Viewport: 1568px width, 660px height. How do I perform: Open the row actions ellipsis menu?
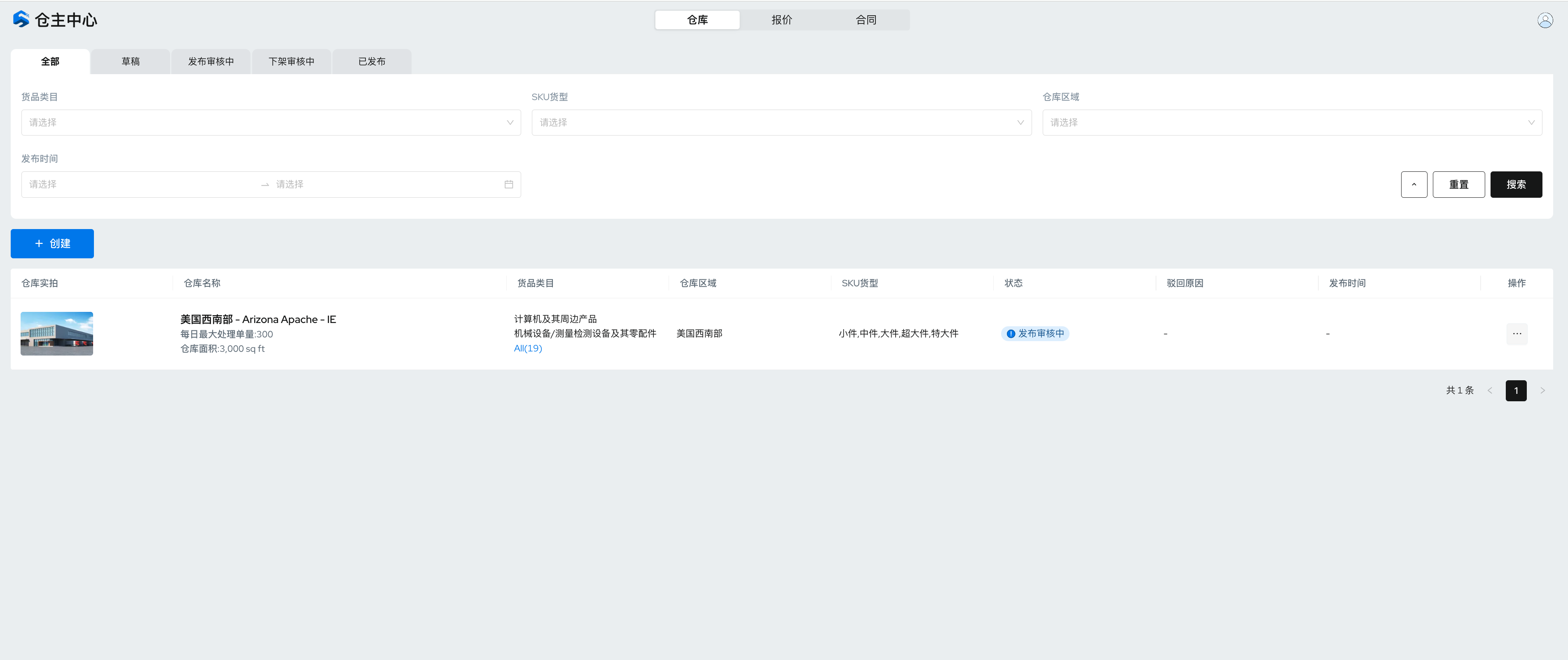[x=1516, y=334]
